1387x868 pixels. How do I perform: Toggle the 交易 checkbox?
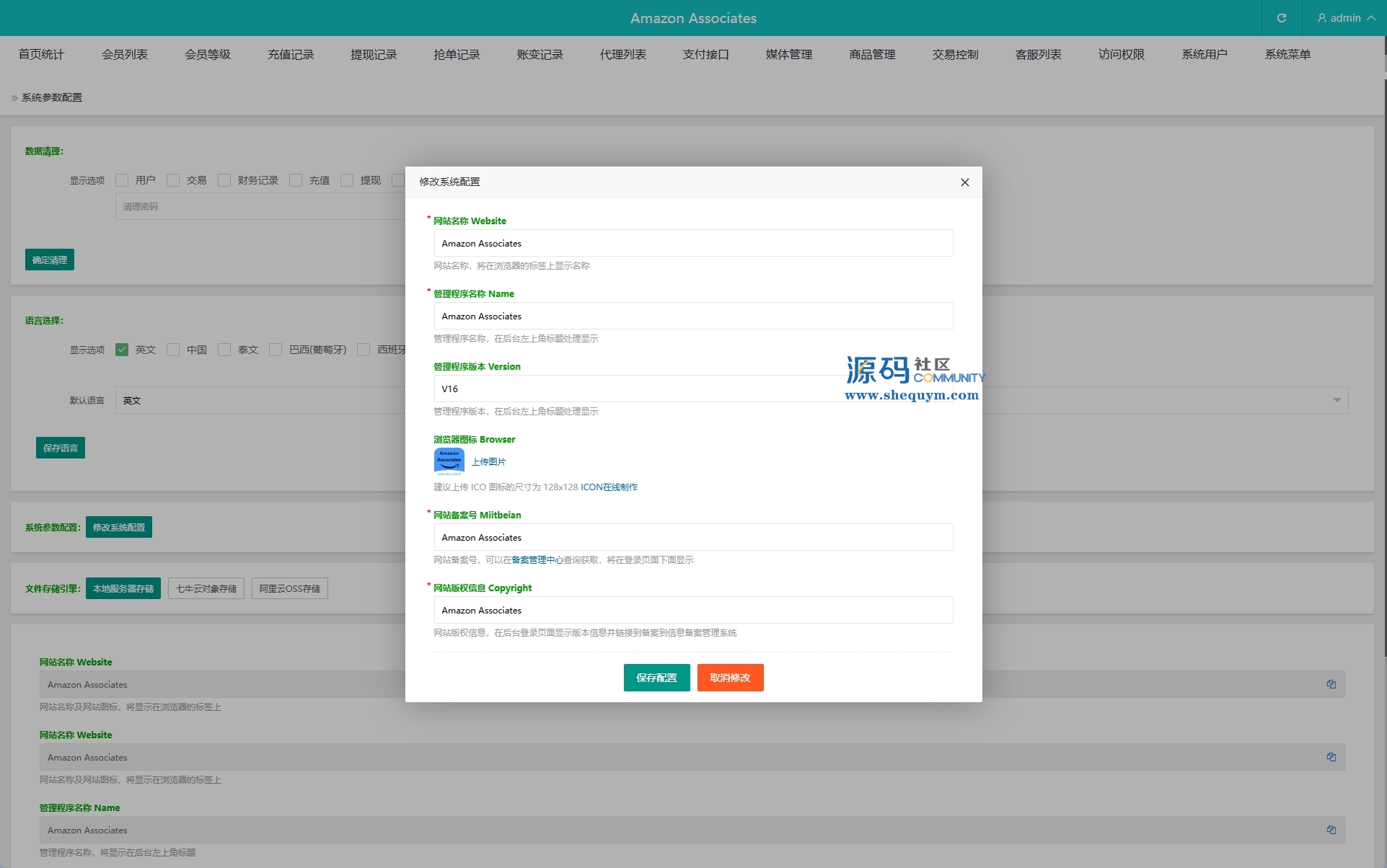[x=173, y=180]
